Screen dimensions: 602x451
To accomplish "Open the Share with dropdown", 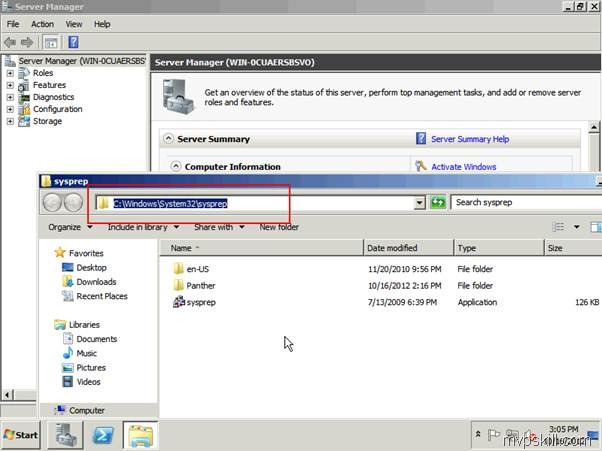I will click(219, 227).
